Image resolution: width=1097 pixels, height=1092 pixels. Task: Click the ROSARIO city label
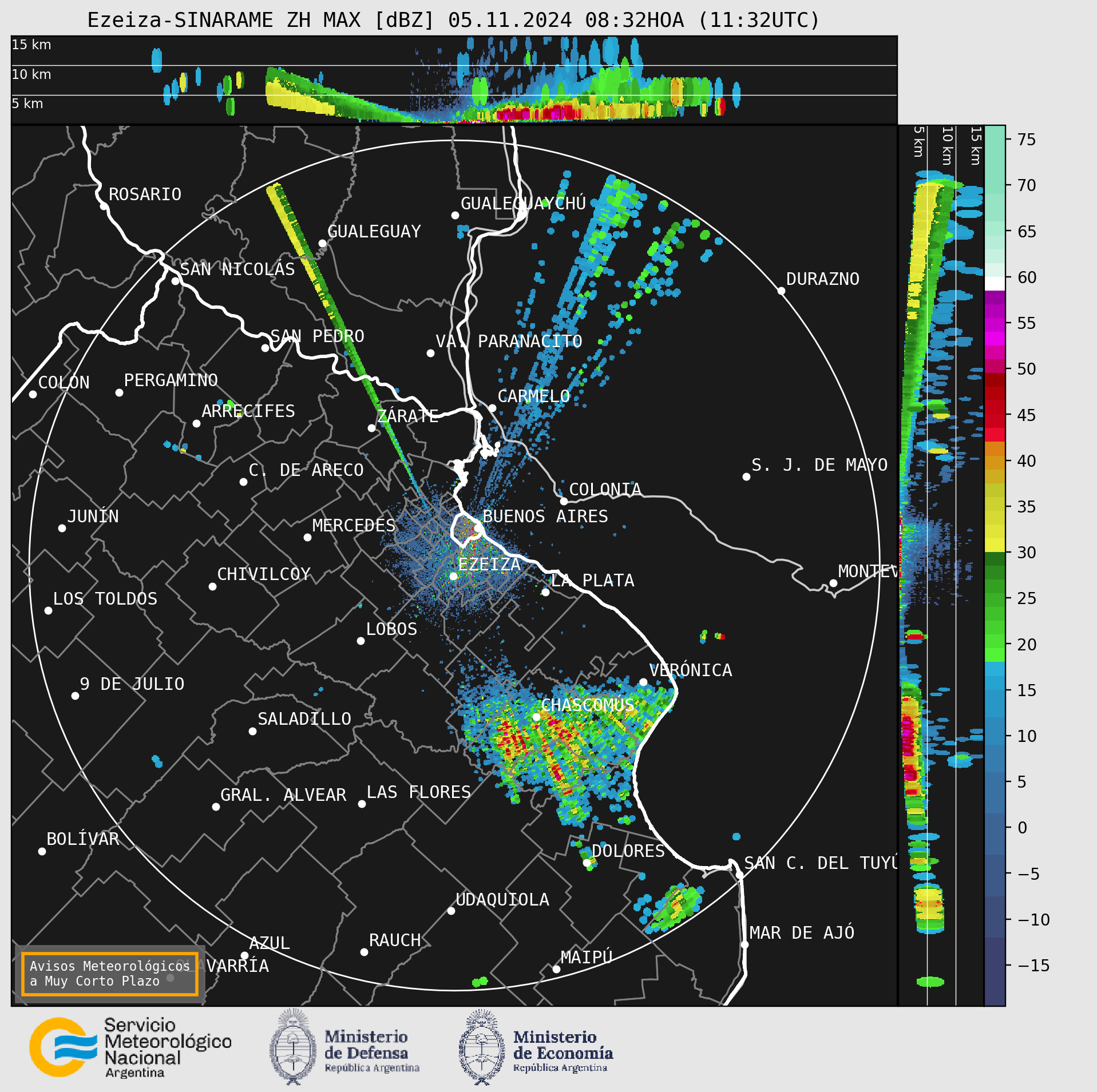point(145,194)
